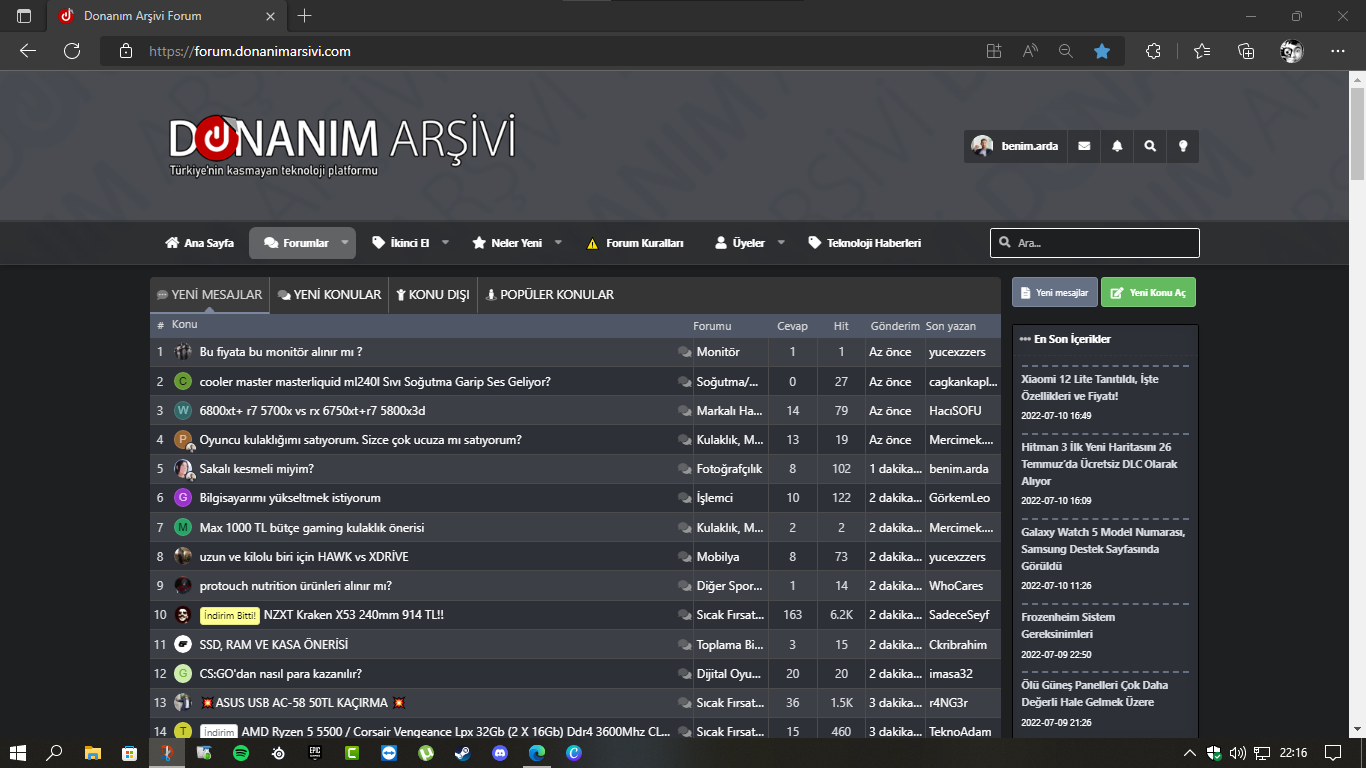Open the Edge apps icon in address bar
The width and height of the screenshot is (1366, 768).
click(x=993, y=51)
